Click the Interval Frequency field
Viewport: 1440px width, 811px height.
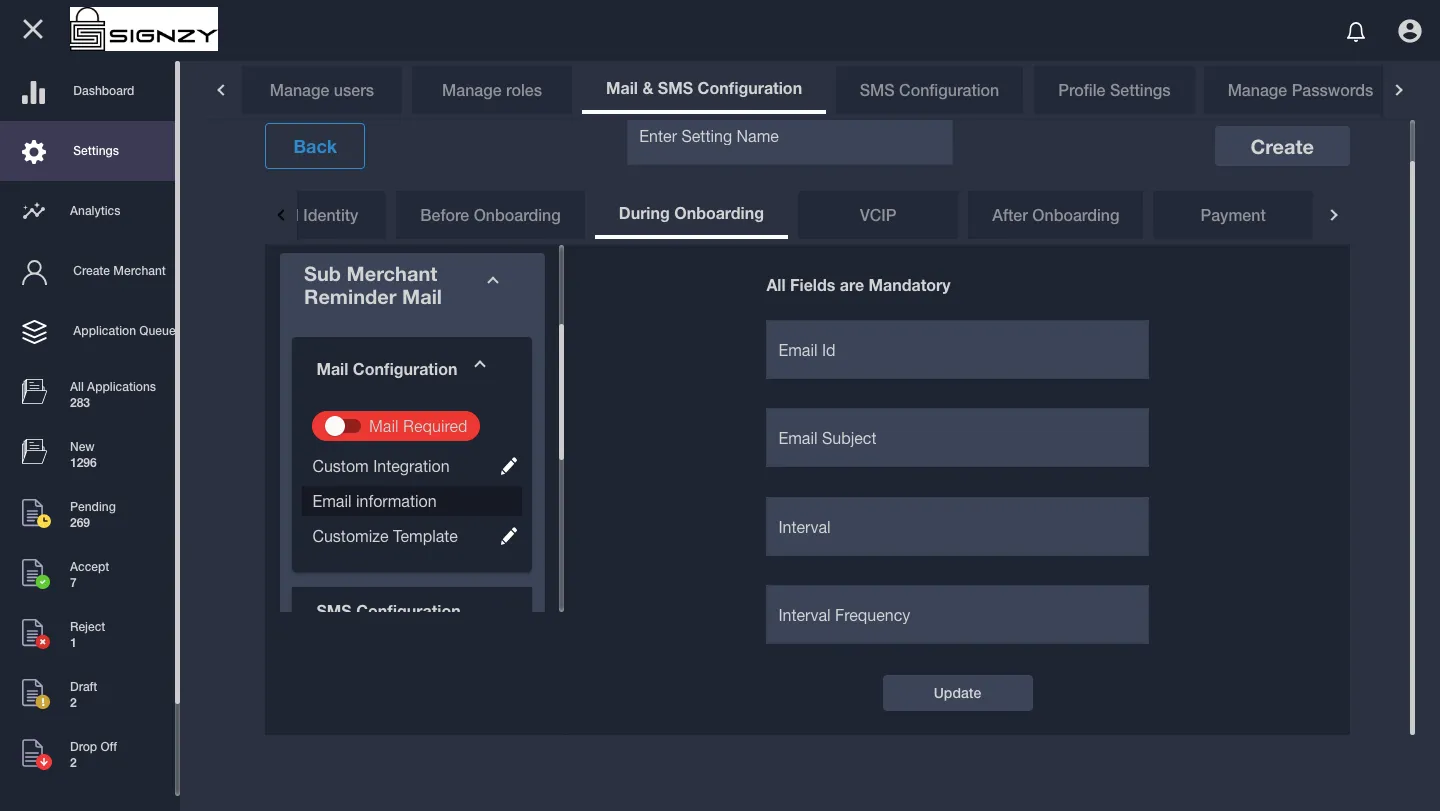(957, 615)
